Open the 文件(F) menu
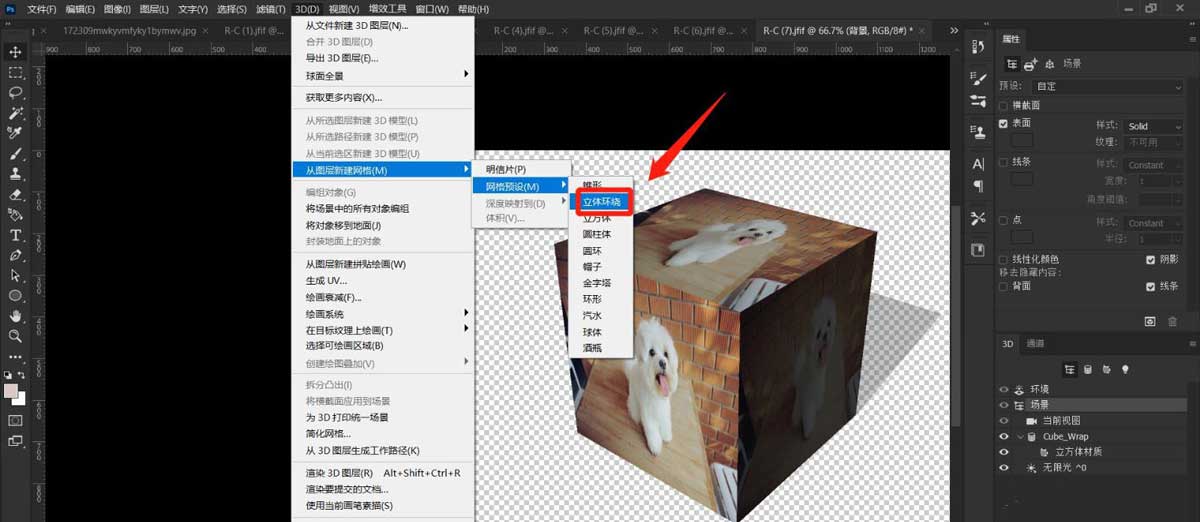 41,9
